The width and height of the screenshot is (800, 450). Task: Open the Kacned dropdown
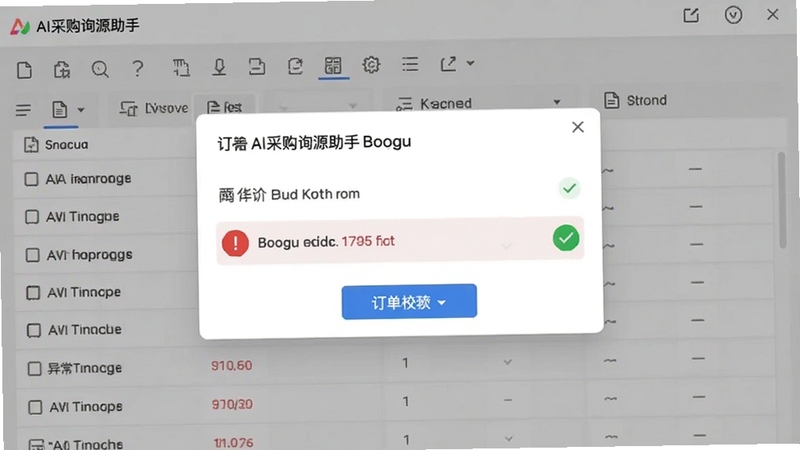(x=479, y=104)
